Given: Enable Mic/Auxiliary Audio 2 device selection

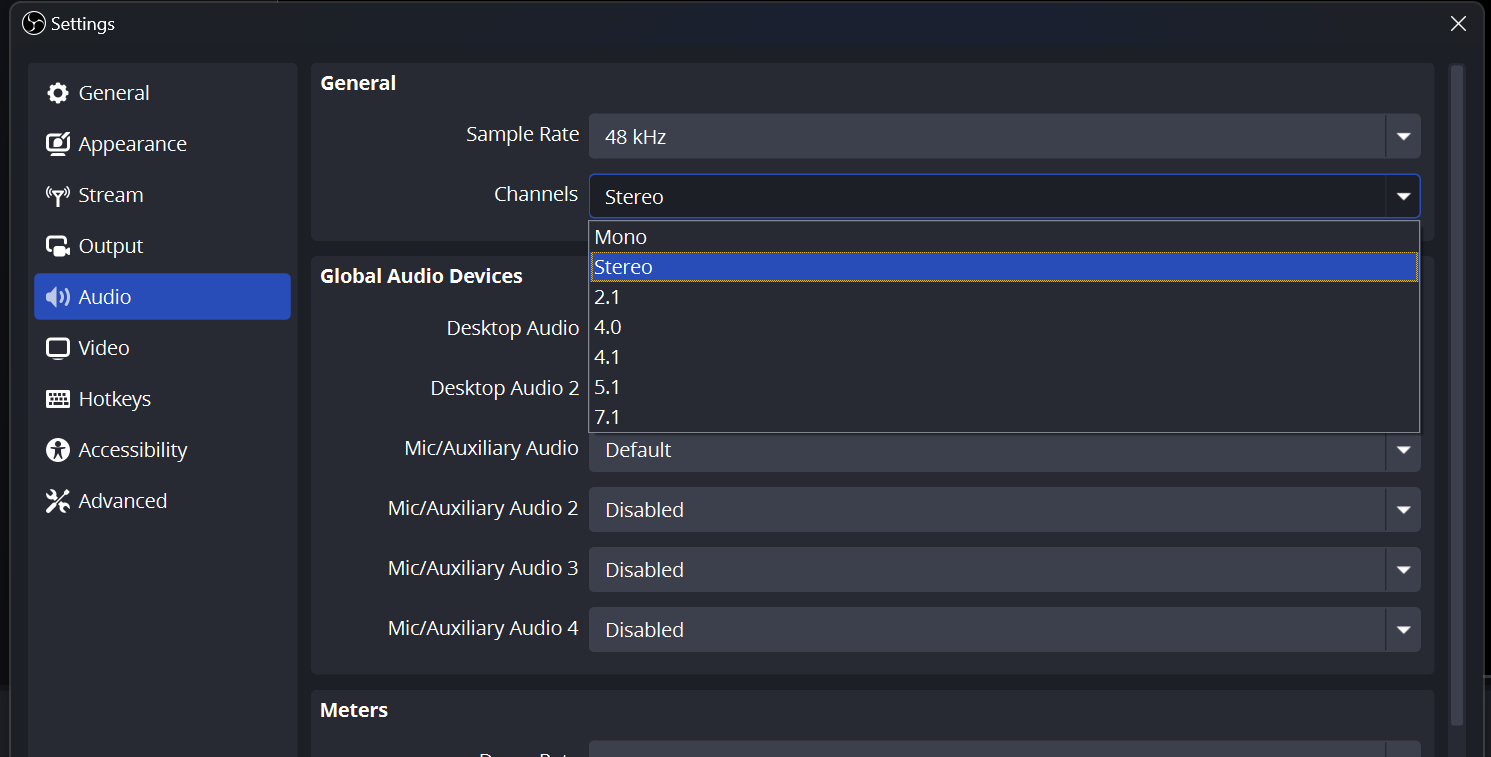Looking at the screenshot, I should pos(1403,509).
